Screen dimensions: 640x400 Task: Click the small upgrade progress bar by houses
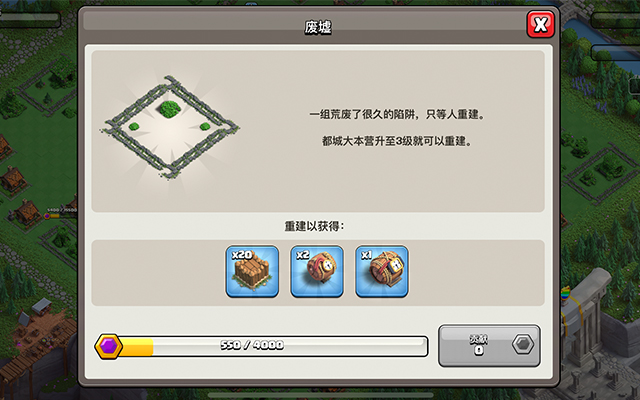[x=61, y=215]
